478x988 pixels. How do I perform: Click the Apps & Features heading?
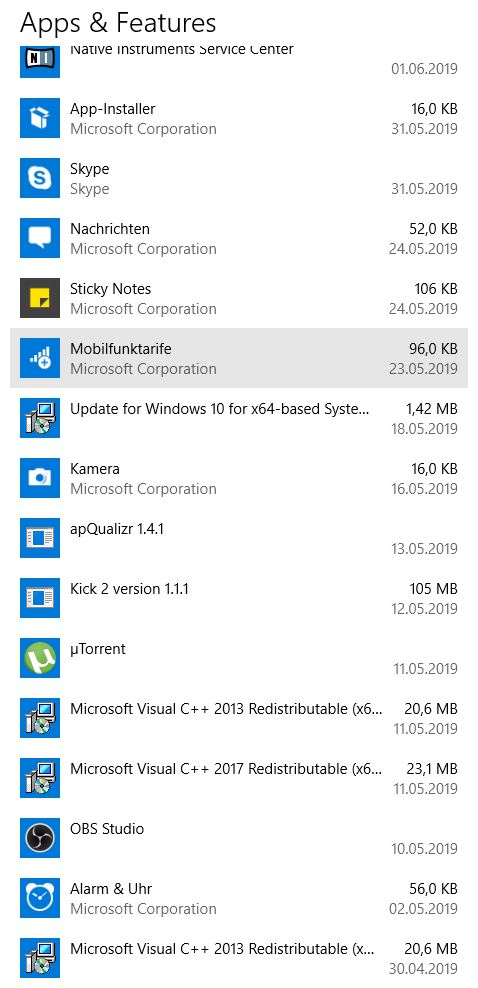[x=118, y=23]
